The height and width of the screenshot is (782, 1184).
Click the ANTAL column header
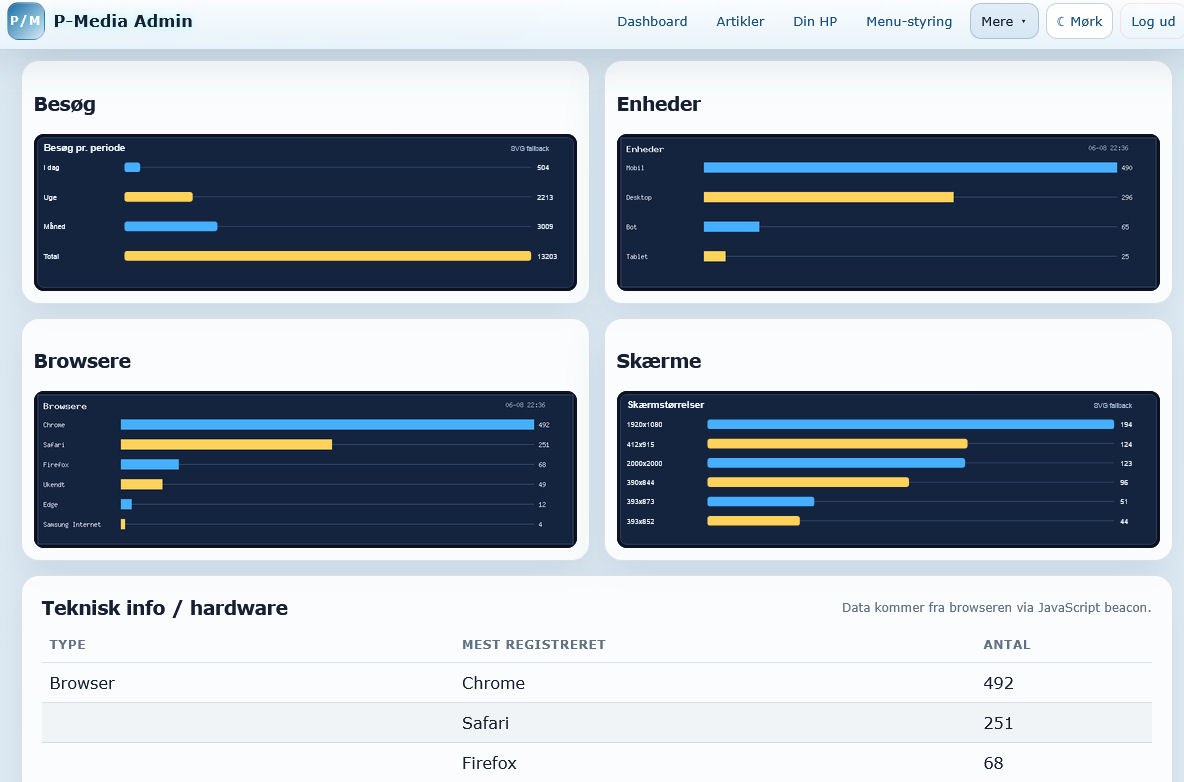pos(1006,645)
